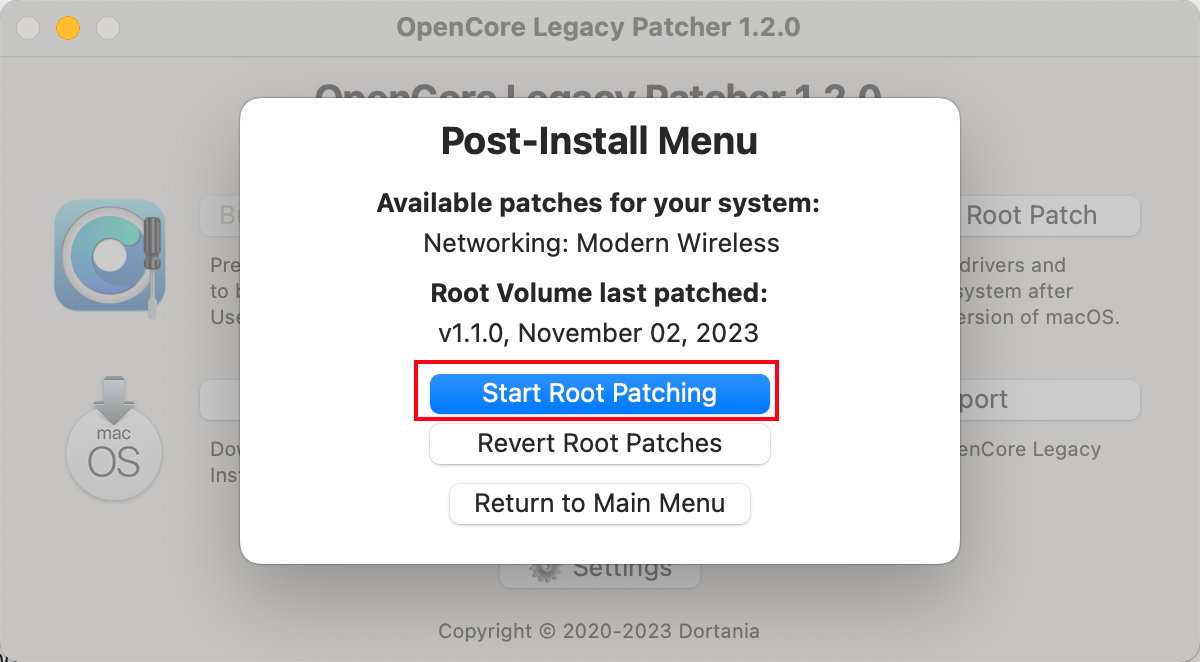Select Return to Main Menu
This screenshot has height=662, width=1200.
599,503
